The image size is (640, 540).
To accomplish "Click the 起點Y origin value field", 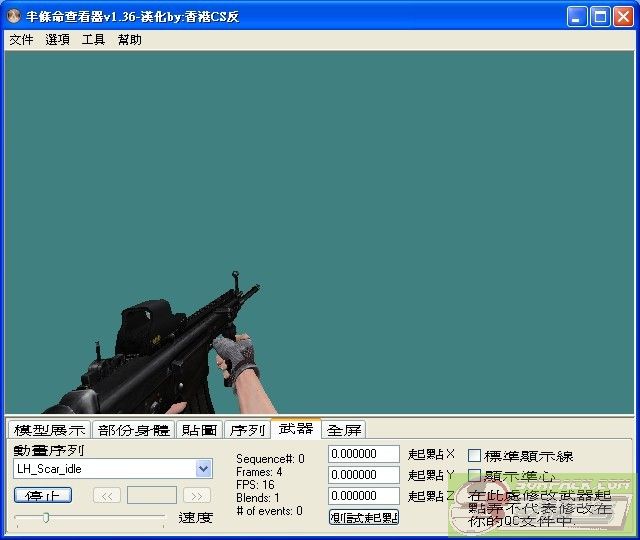I will pyautogui.click(x=364, y=475).
